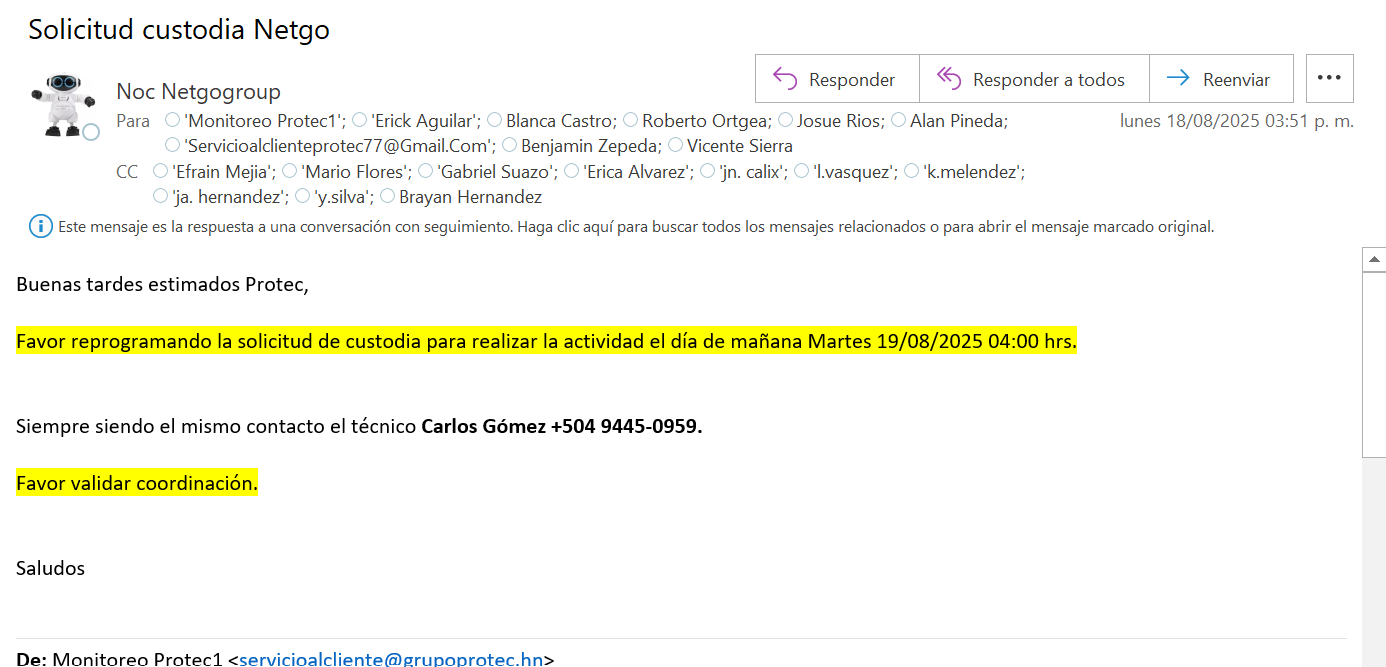Click the scrollbar up arrow

coord(1374,260)
